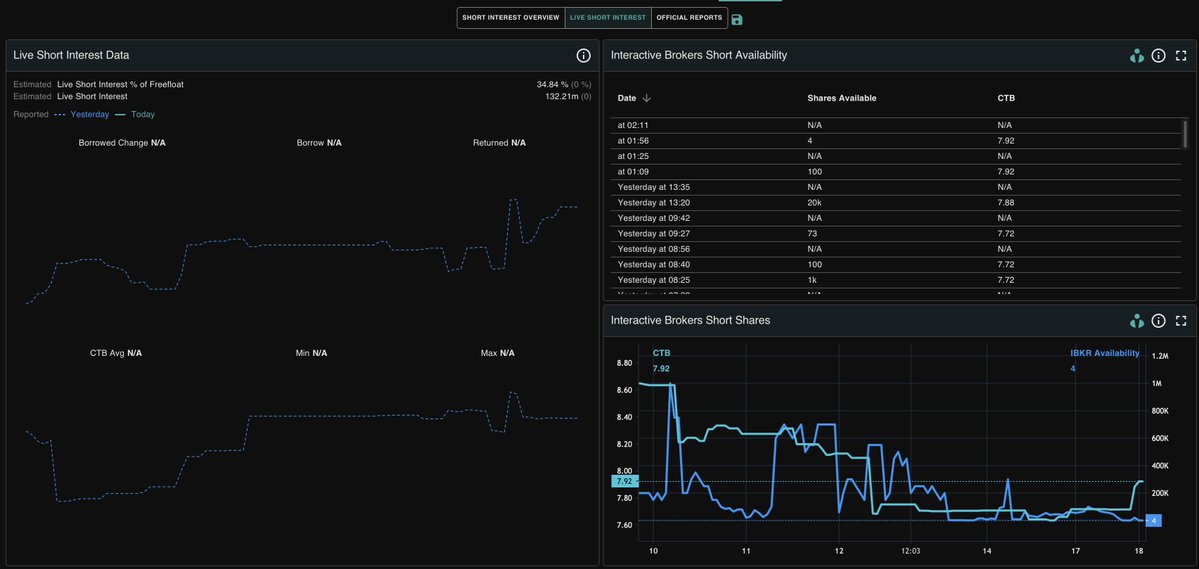Click the Max N/A label
This screenshot has height=569, width=1199.
498,353
